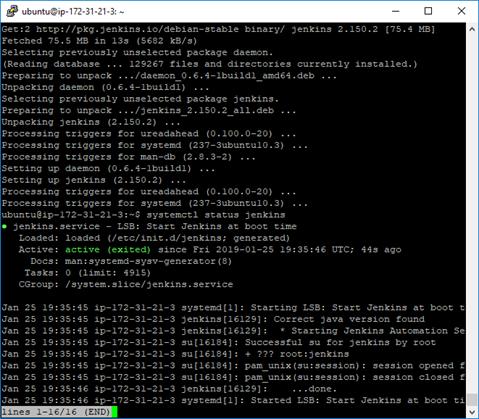Image resolution: width=479 pixels, height=419 pixels.
Task: Click the green cursor block after (END)
Action: pyautogui.click(x=114, y=412)
